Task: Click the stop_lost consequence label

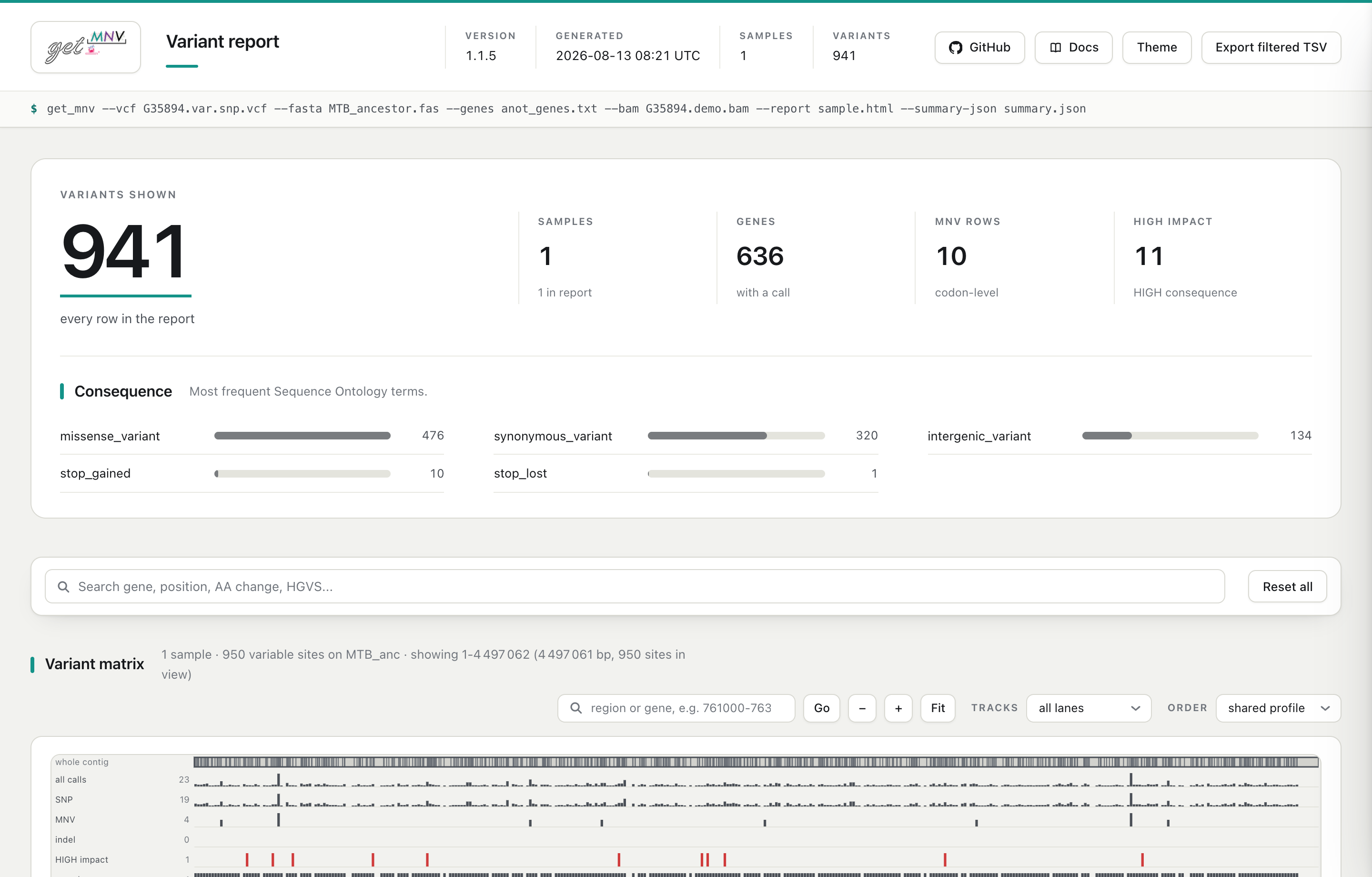Action: pos(520,473)
